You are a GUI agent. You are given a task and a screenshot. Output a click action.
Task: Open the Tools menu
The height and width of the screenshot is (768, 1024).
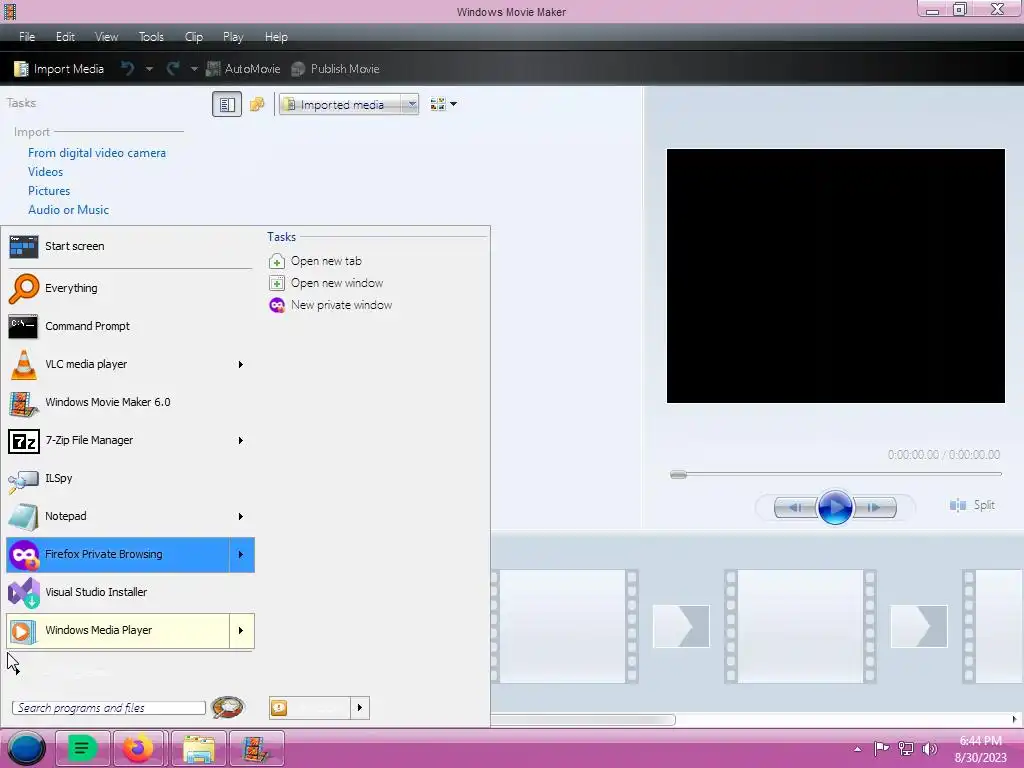pos(151,37)
